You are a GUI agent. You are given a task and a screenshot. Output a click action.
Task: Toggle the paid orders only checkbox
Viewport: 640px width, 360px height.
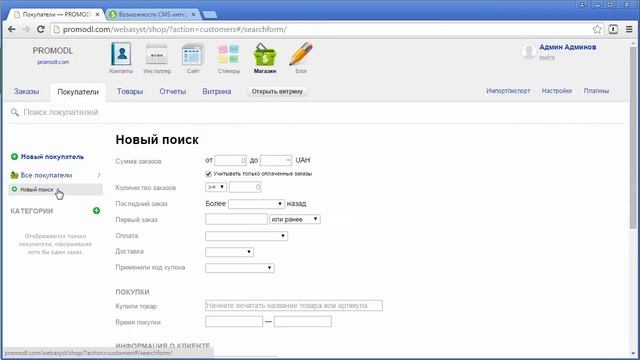point(209,174)
